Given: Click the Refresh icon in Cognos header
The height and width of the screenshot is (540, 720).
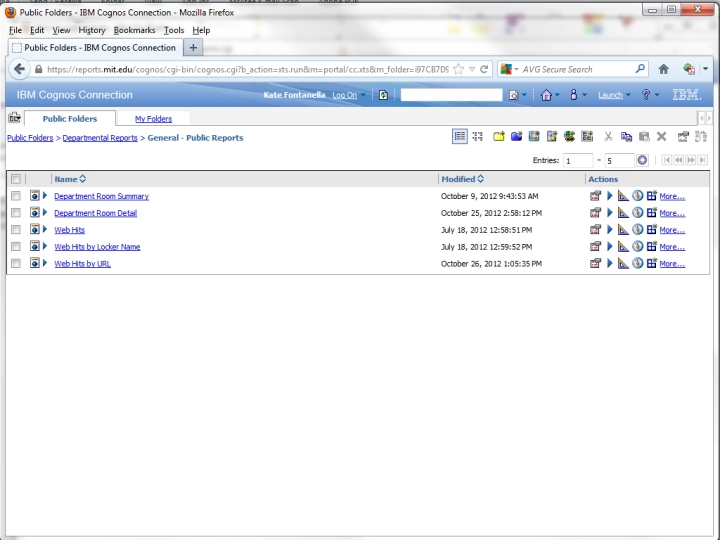Looking at the screenshot, I should click(383, 95).
